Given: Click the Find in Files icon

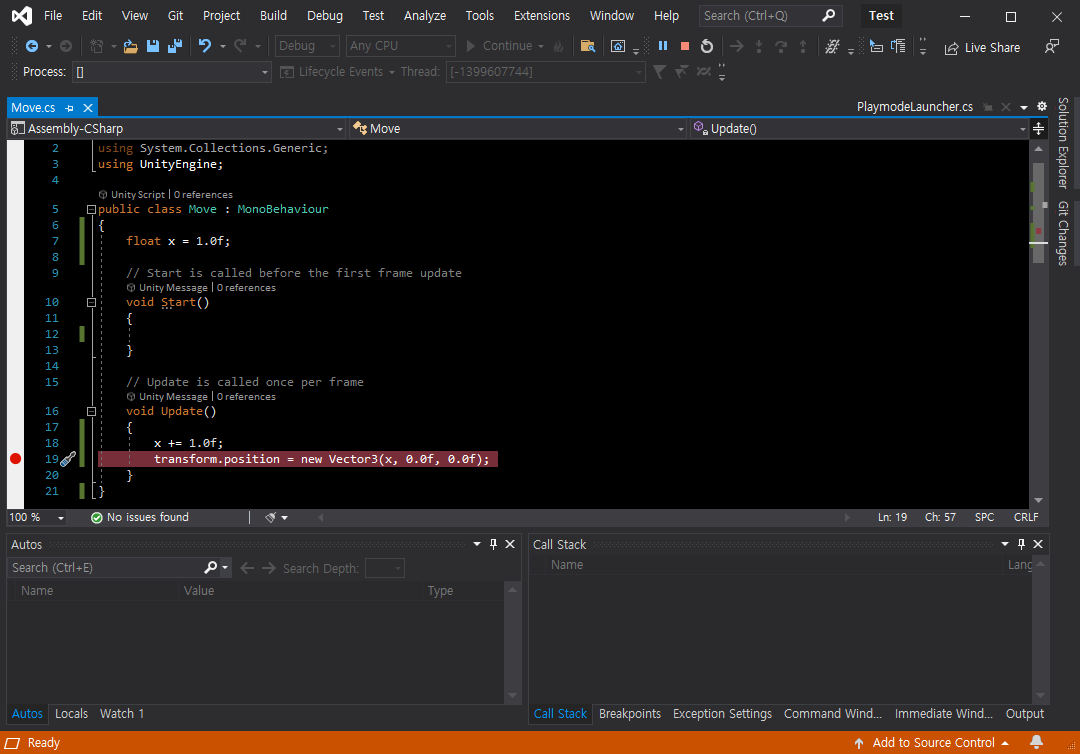Looking at the screenshot, I should [588, 46].
